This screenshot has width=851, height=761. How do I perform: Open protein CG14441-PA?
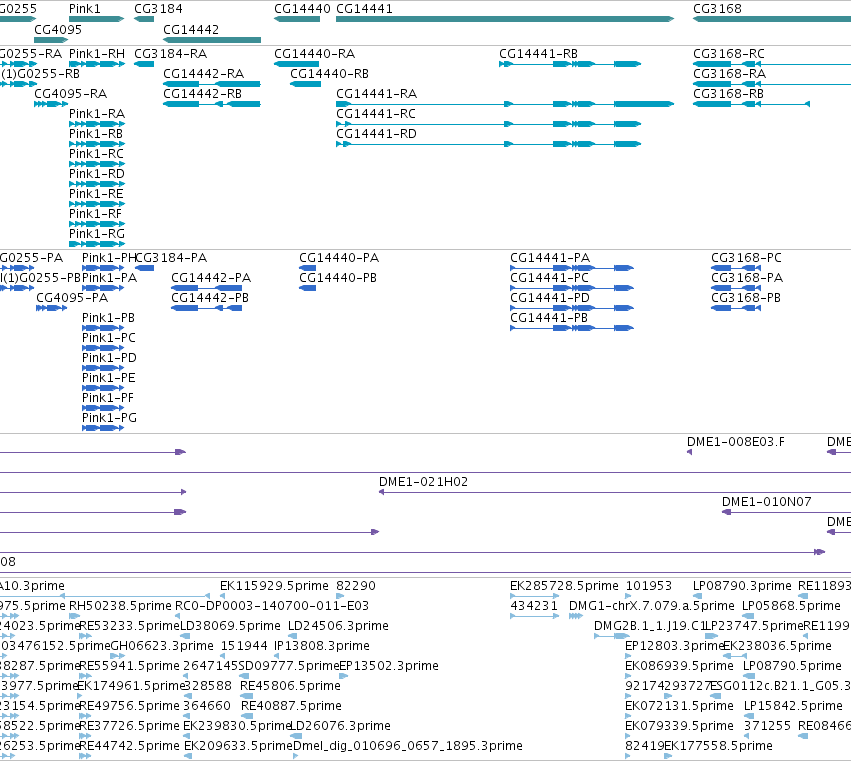[x=572, y=268]
